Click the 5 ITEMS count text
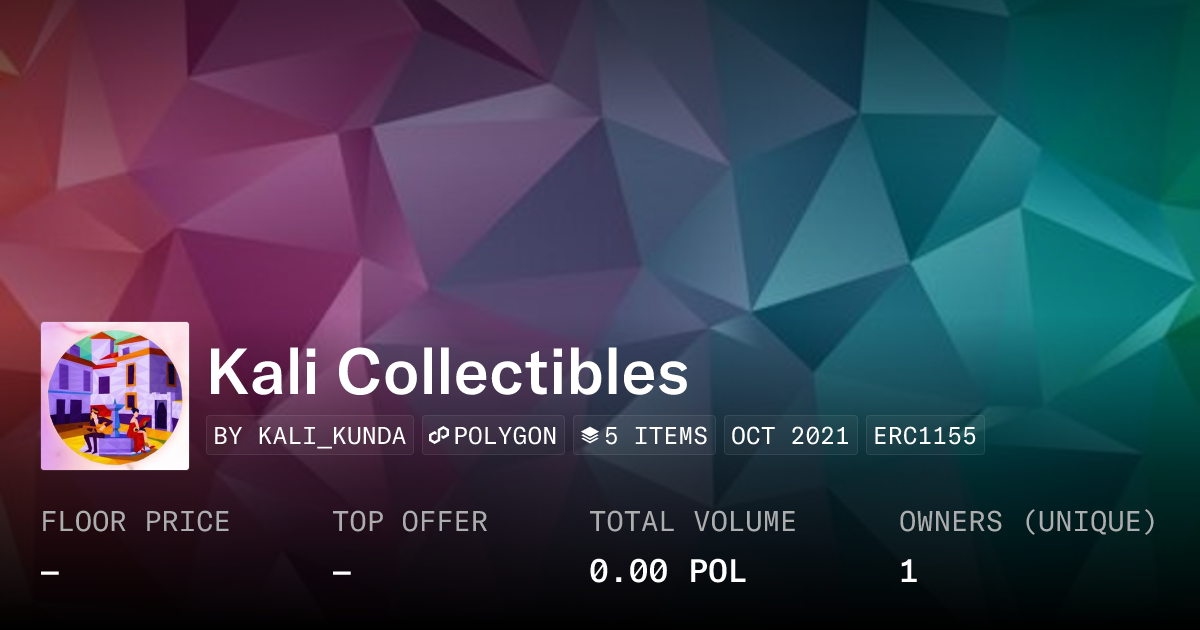The image size is (1200, 630). point(656,436)
